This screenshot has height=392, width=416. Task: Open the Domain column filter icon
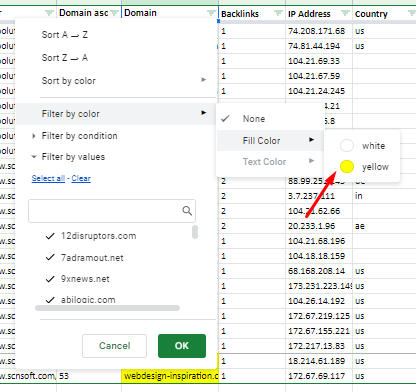click(x=211, y=13)
